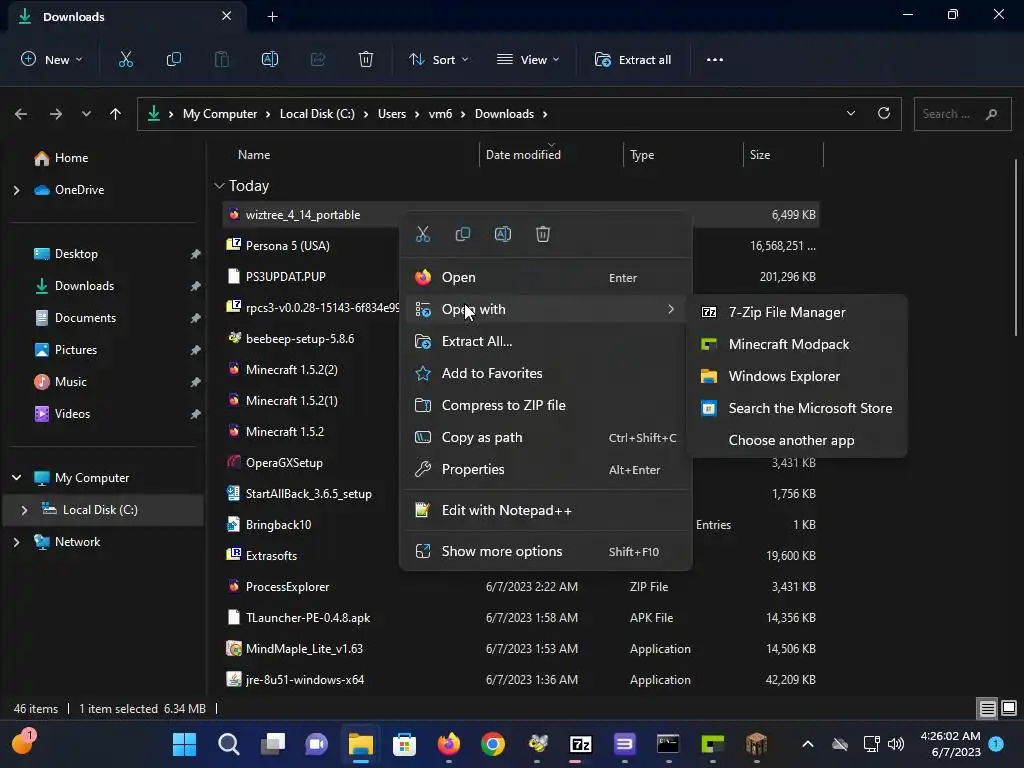Open the View dropdown
Screen dimensions: 1024x768
[528, 59]
